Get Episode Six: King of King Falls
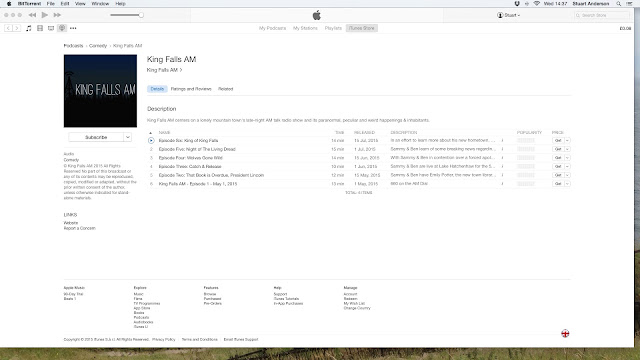The image size is (640, 360). click(x=558, y=140)
